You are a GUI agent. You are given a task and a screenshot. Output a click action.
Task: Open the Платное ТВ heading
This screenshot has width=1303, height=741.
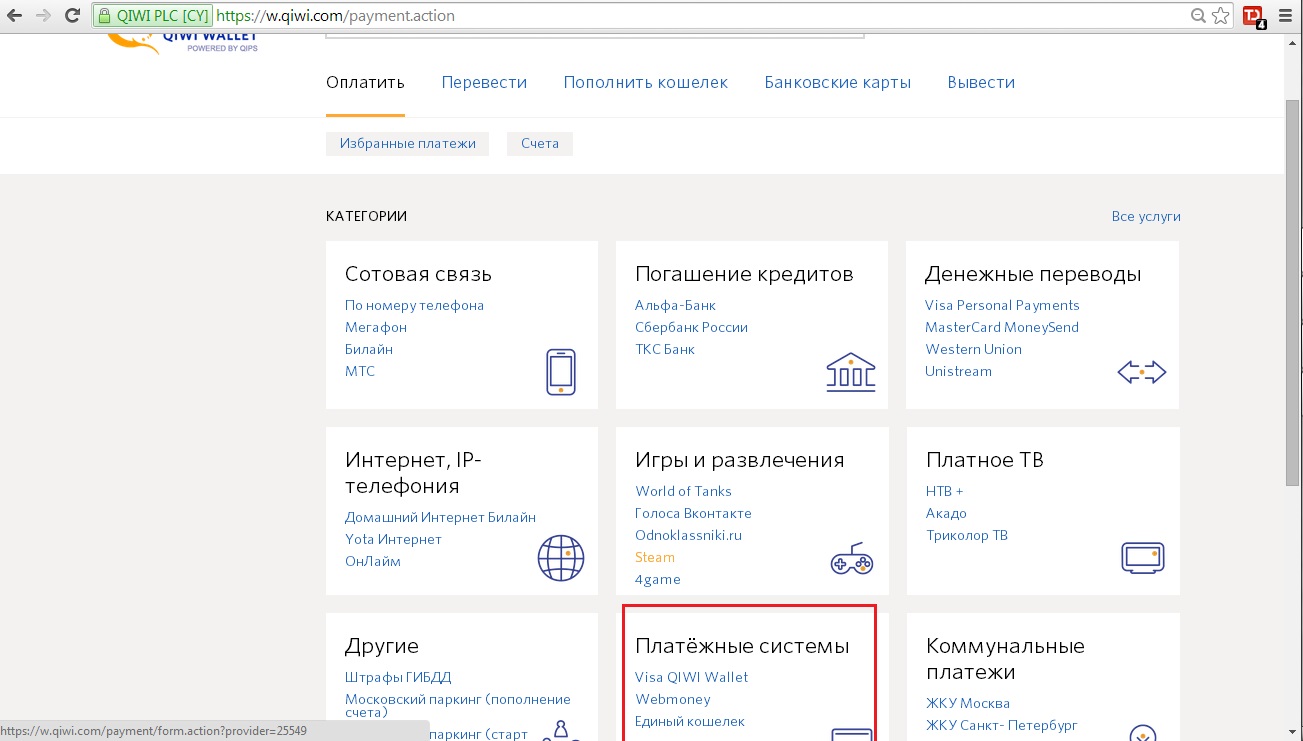[985, 460]
